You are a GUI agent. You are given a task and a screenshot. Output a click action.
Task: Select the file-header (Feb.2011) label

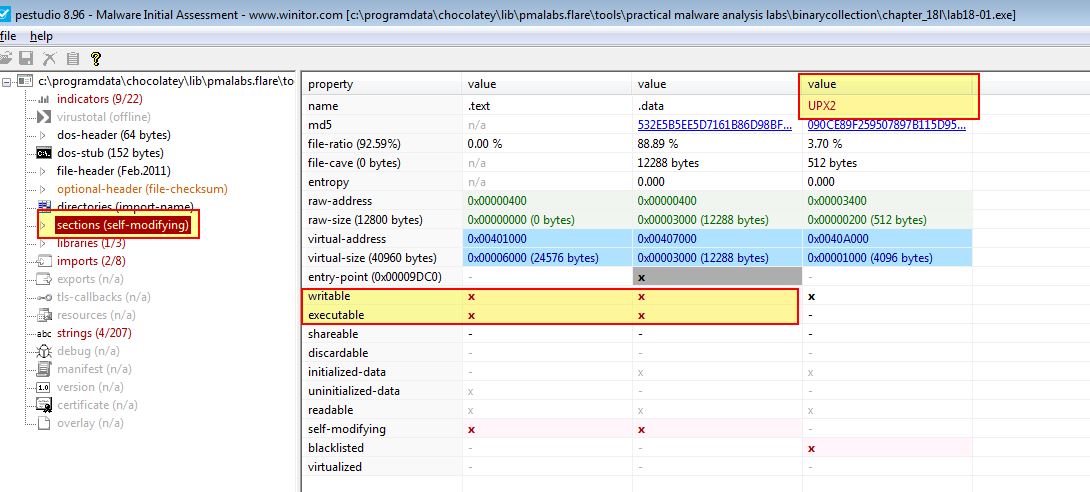click(113, 171)
